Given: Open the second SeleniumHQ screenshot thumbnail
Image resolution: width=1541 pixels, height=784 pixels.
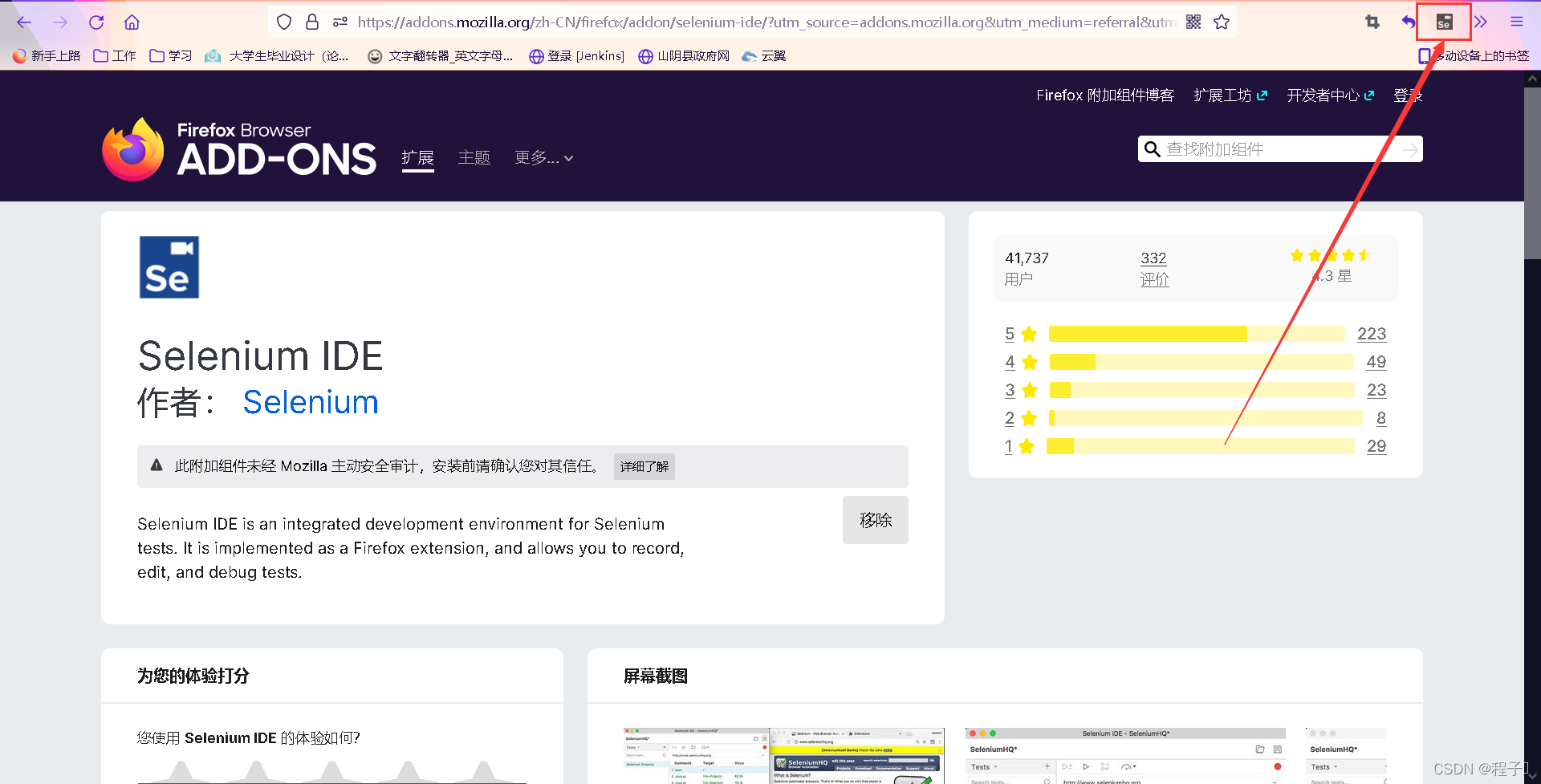Looking at the screenshot, I should point(1125,756).
